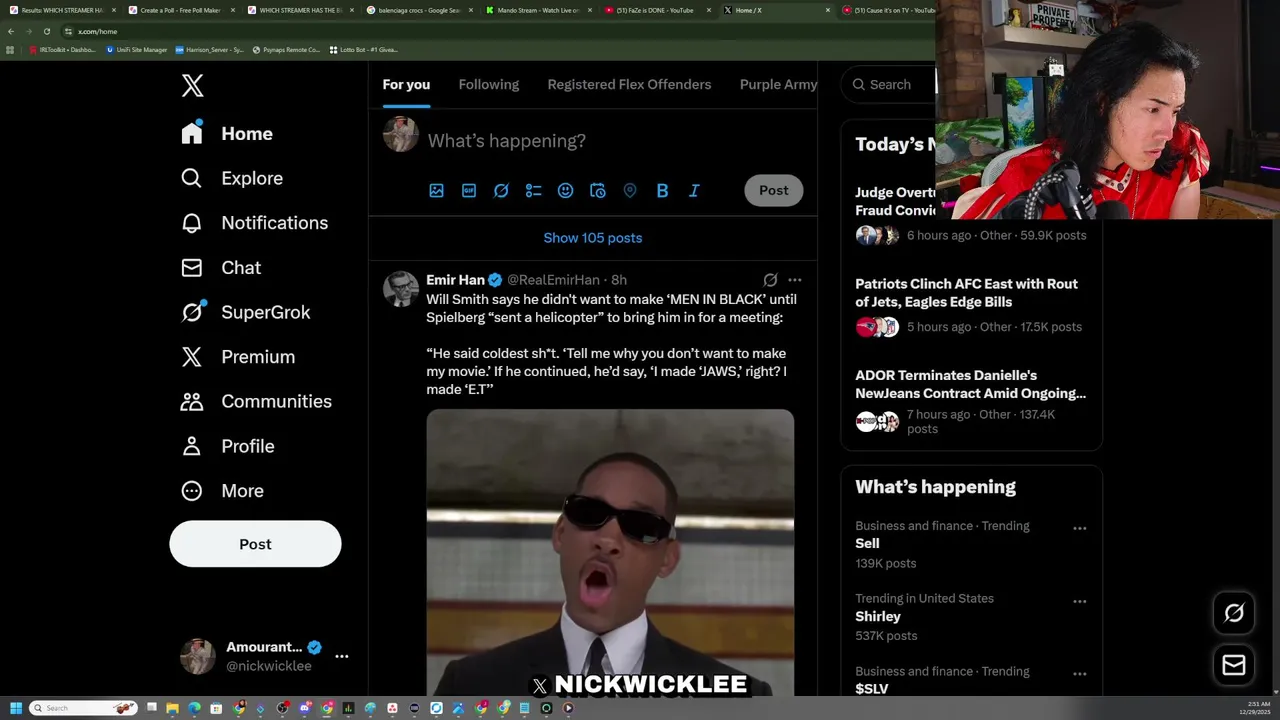Open more options for $SLV trend

coord(1080,674)
